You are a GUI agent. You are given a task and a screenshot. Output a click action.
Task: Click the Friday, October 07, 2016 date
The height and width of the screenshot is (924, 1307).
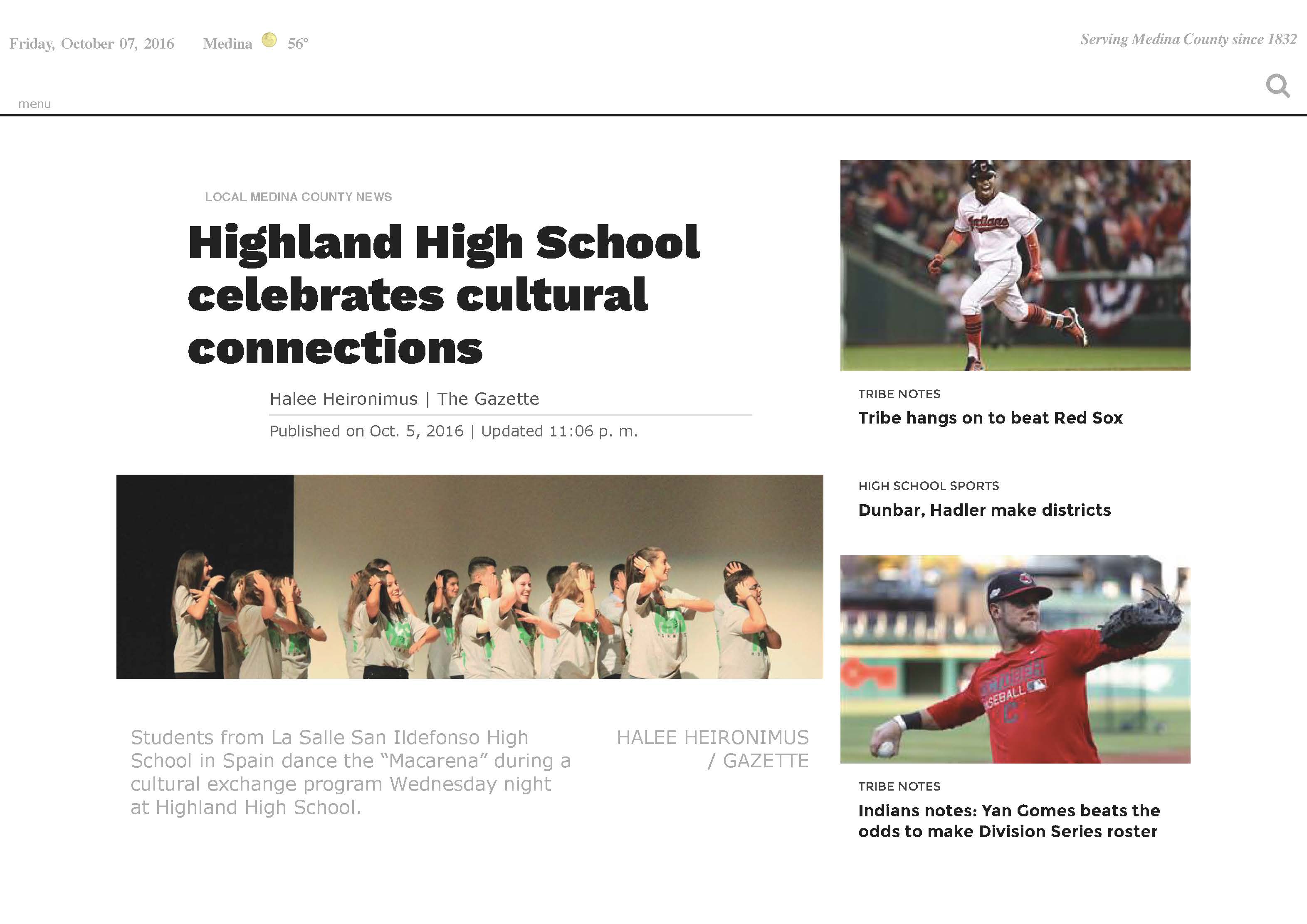pos(91,44)
